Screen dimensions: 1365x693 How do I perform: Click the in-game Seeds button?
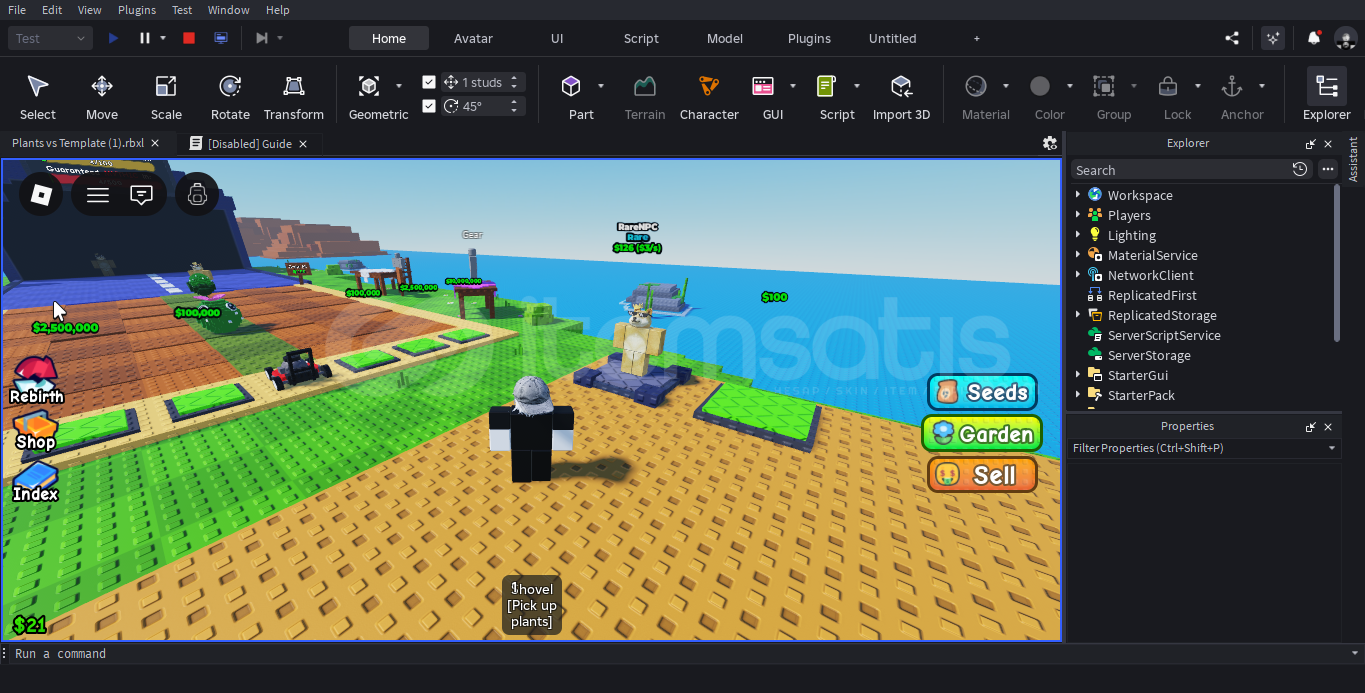982,392
